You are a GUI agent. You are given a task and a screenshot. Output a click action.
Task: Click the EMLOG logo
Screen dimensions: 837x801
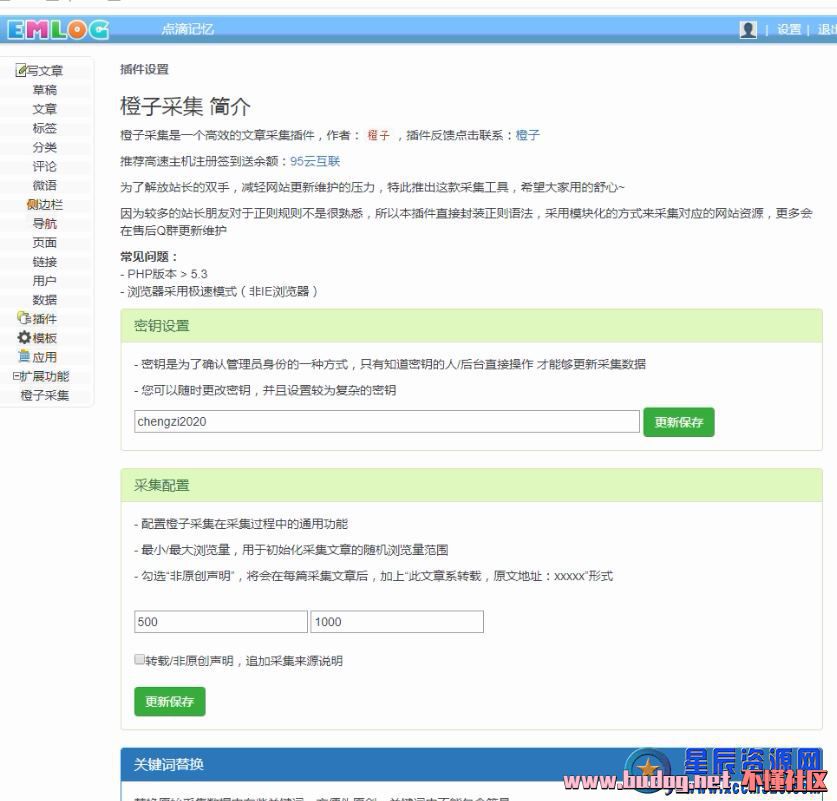click(x=57, y=30)
